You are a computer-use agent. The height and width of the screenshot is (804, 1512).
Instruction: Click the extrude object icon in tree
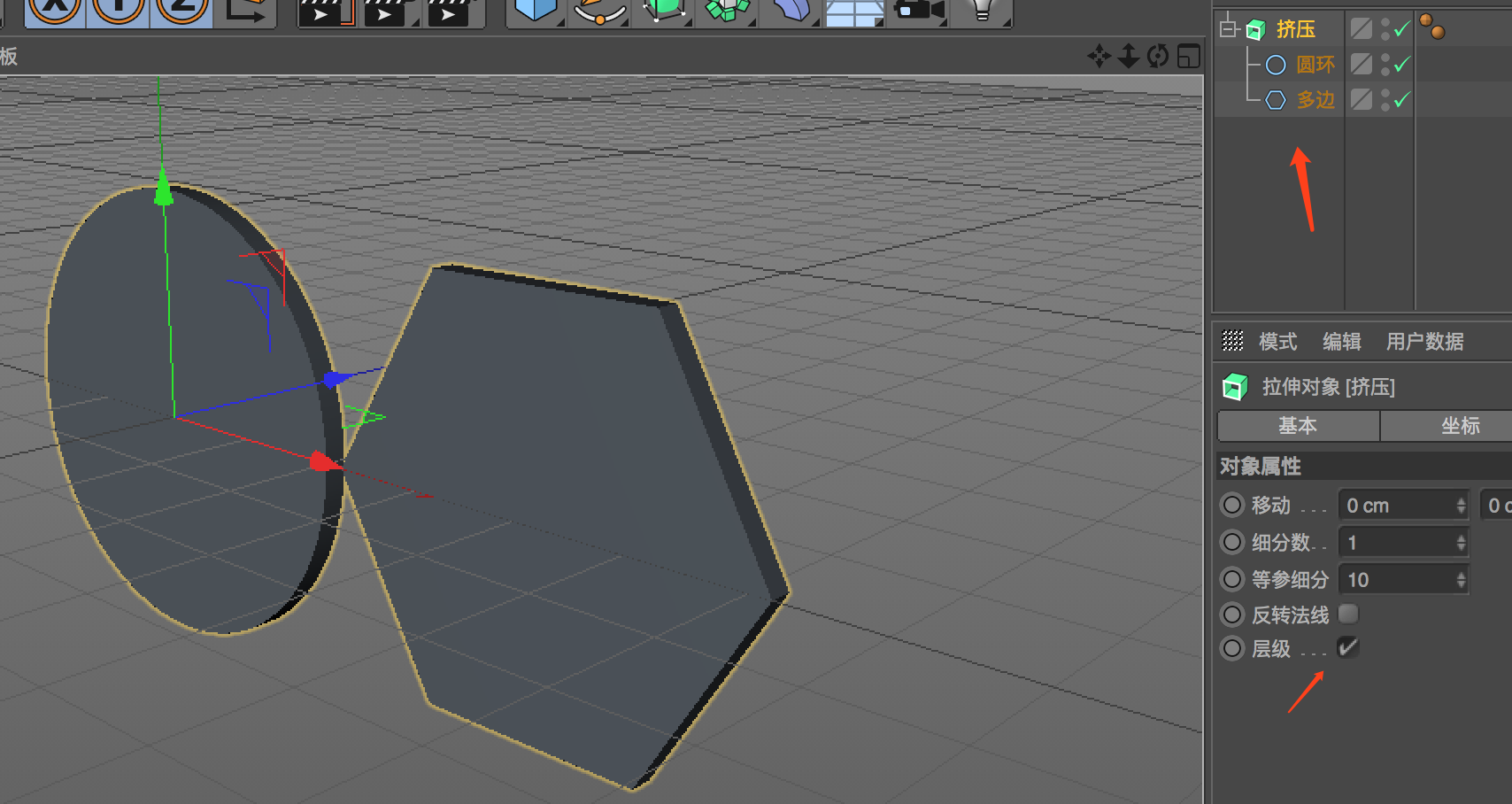(1255, 30)
